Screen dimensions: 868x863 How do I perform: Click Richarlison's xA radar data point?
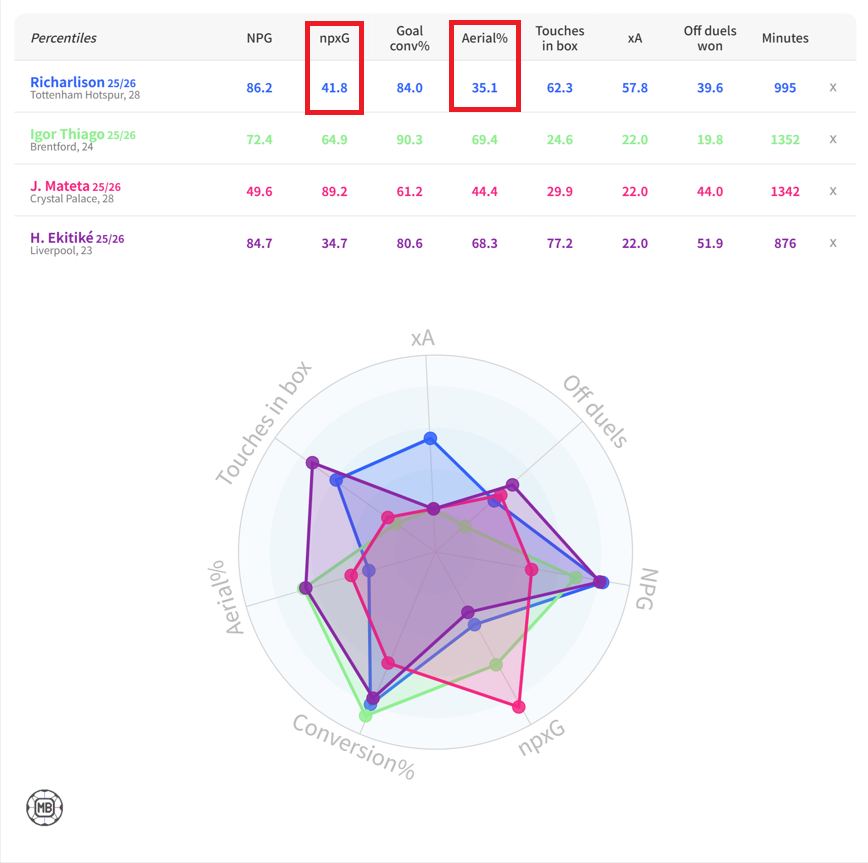click(430, 438)
